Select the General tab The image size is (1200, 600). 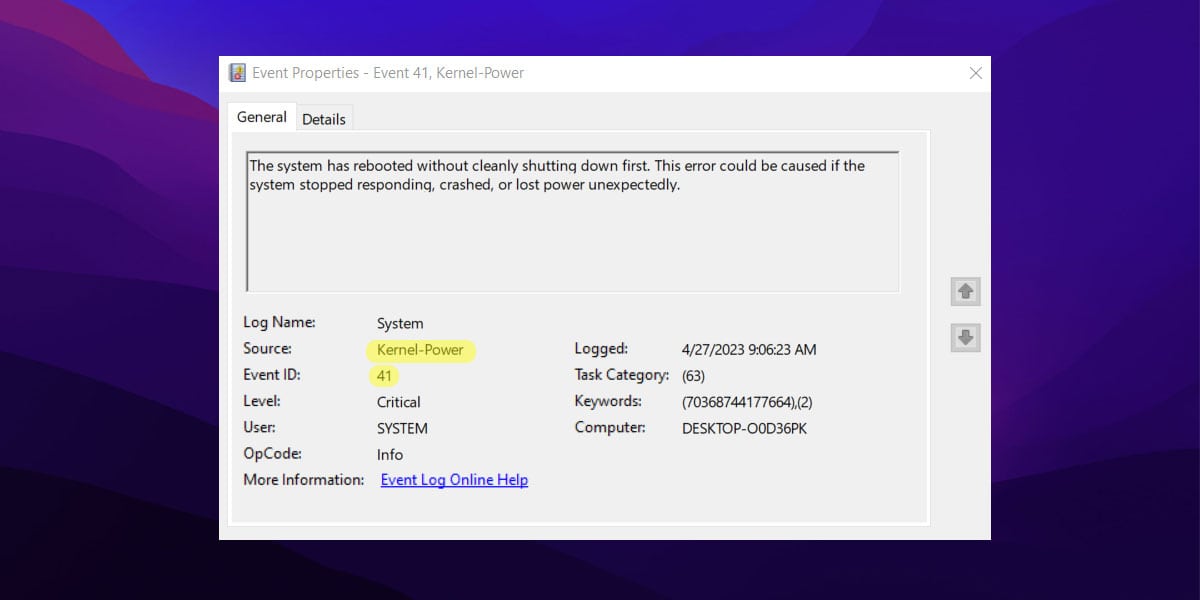[261, 117]
